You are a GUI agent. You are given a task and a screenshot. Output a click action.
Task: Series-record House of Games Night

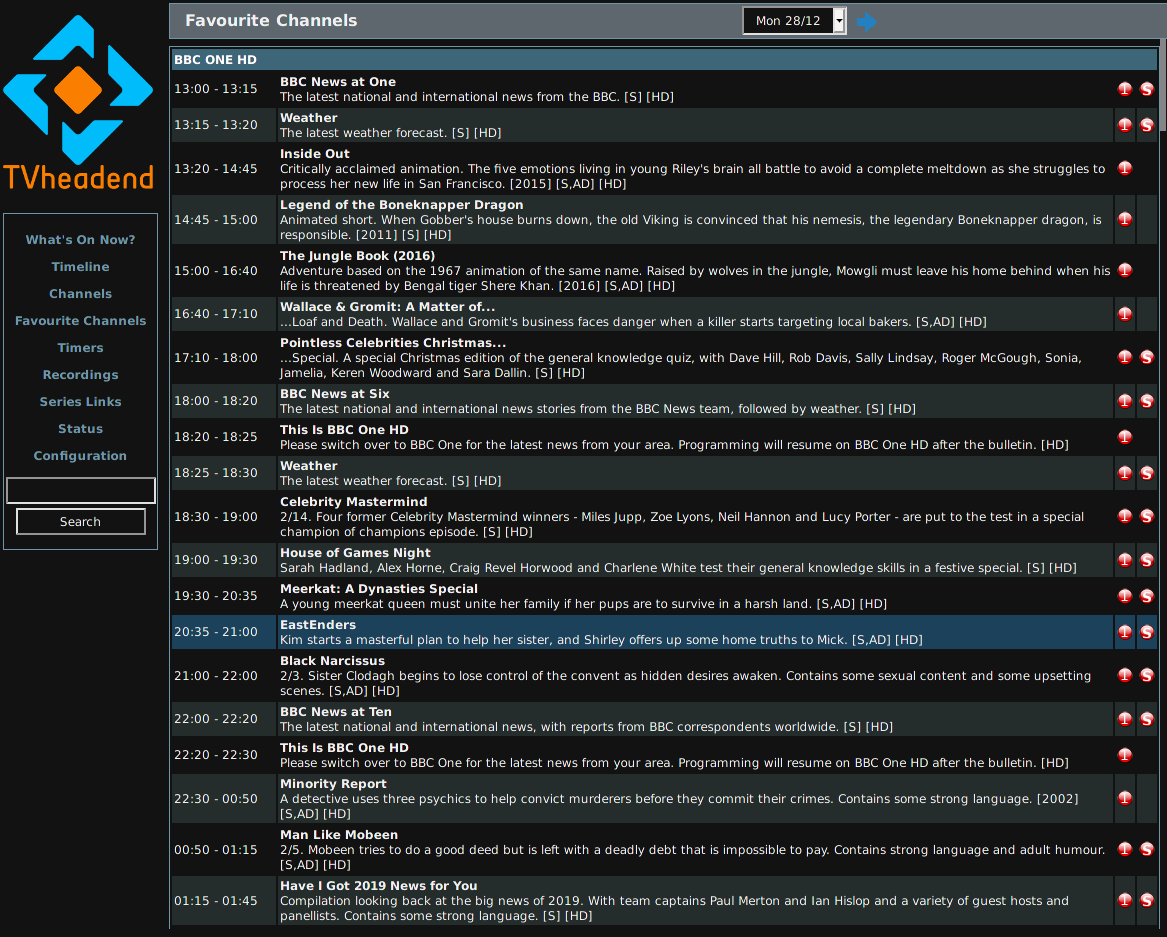click(x=1147, y=560)
